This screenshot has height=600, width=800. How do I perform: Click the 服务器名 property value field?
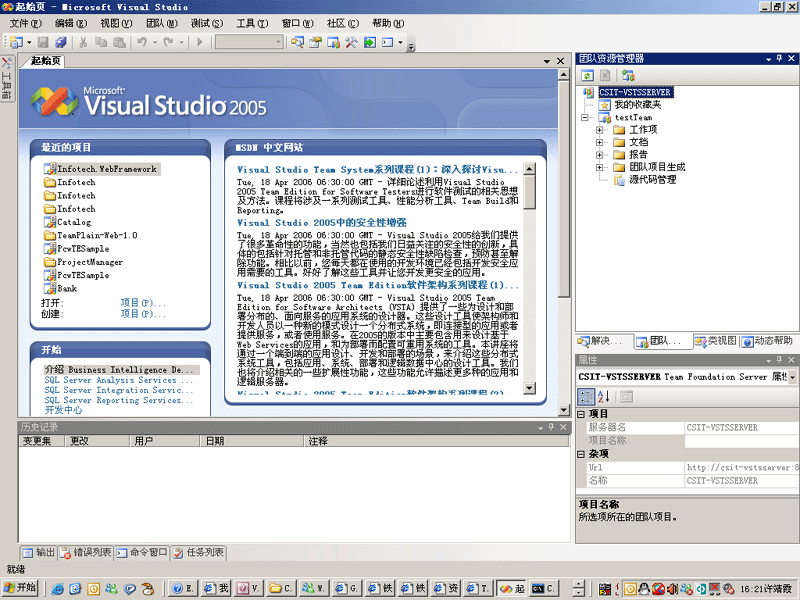click(742, 428)
